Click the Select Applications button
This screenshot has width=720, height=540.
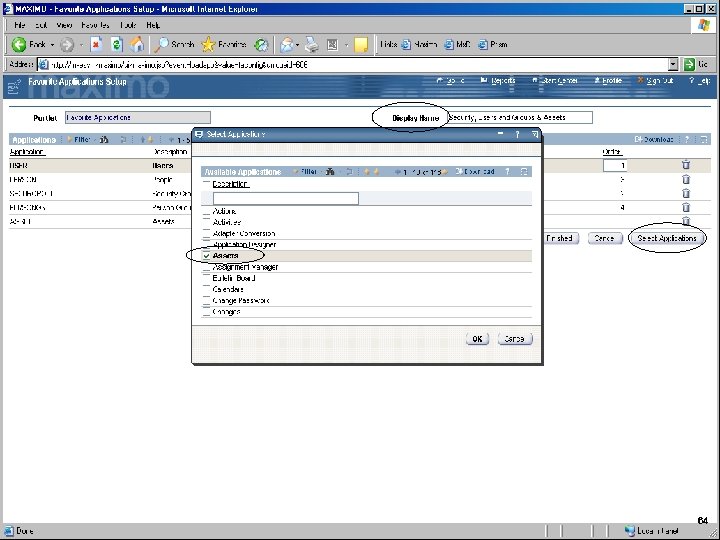667,238
